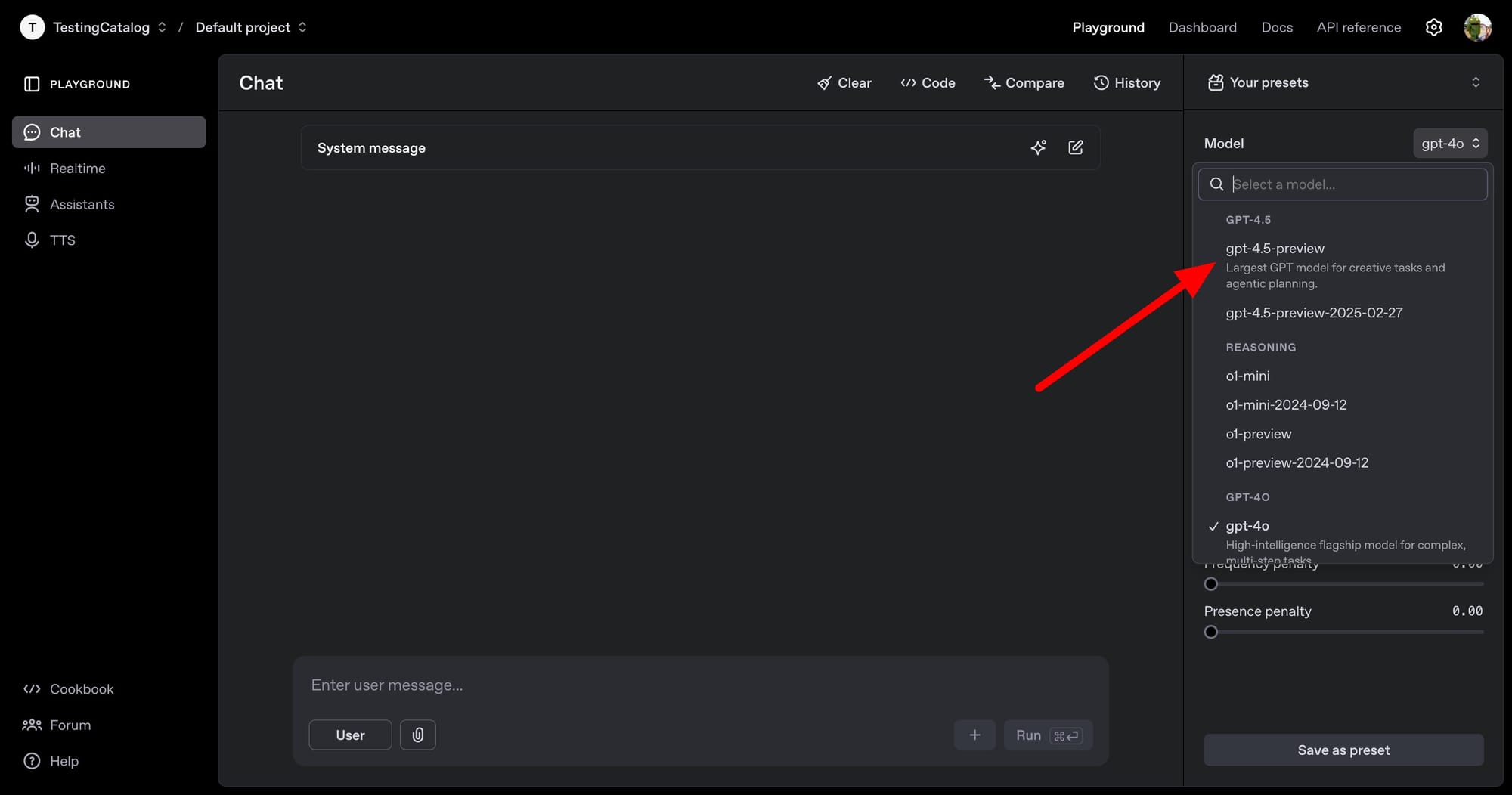Screen dimensions: 1512x795
Task: Open the API reference link
Action: tap(1359, 27)
